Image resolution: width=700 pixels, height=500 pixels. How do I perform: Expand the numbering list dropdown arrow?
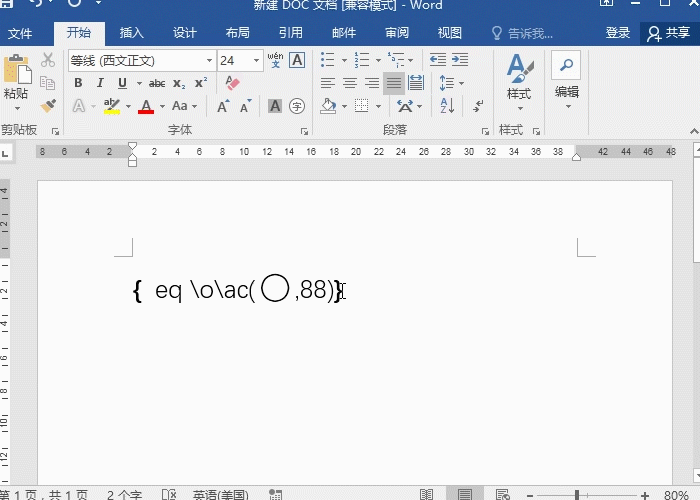point(378,60)
